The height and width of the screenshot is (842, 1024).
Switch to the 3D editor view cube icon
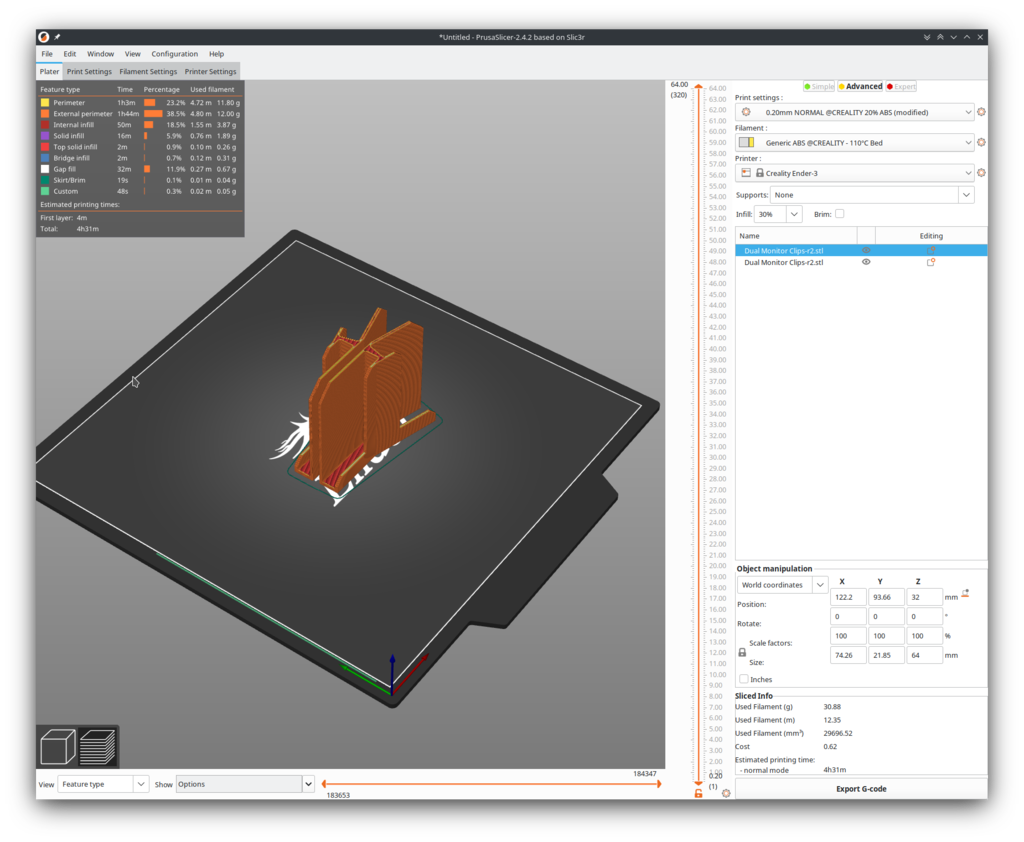[x=57, y=746]
